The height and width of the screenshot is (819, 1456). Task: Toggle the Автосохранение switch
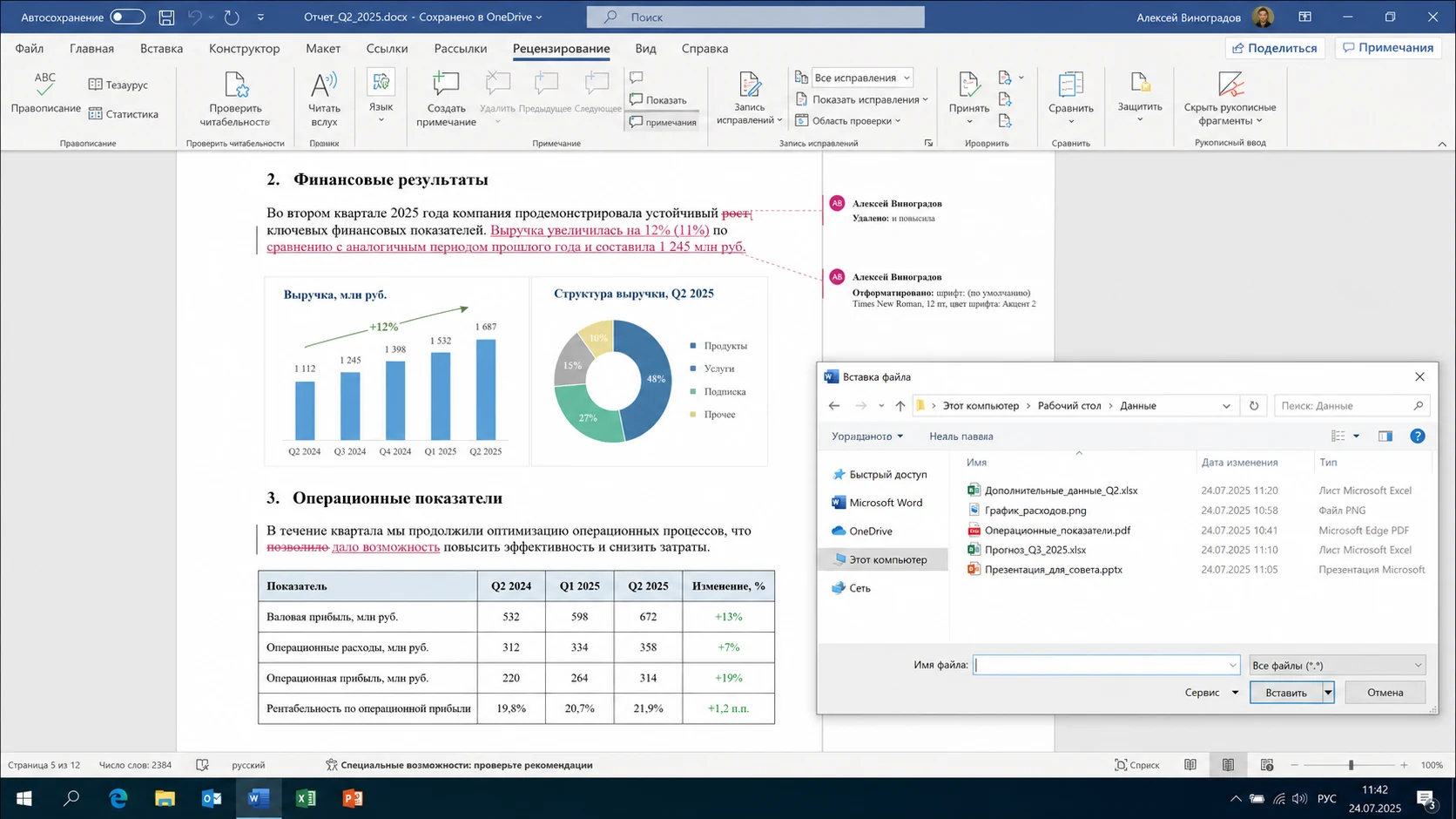pyautogui.click(x=127, y=17)
